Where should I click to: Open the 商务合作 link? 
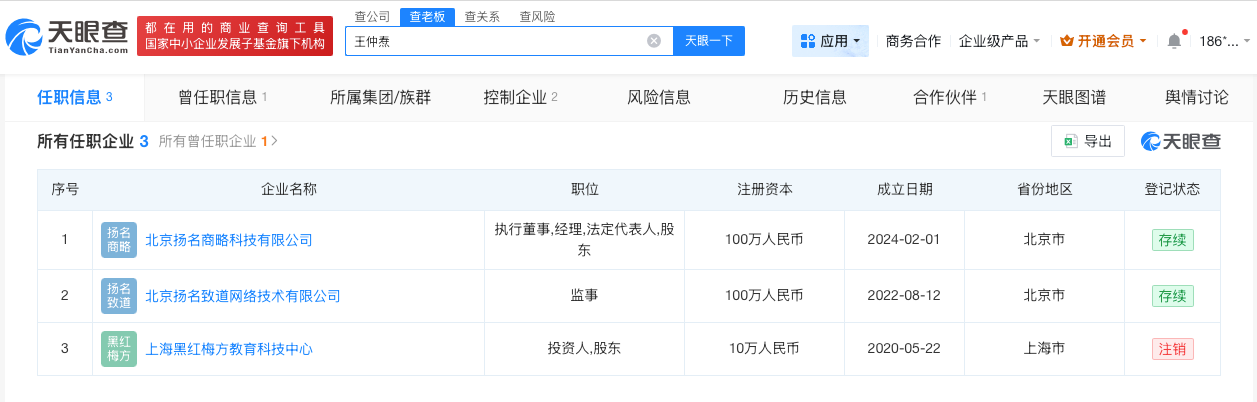coord(913,41)
